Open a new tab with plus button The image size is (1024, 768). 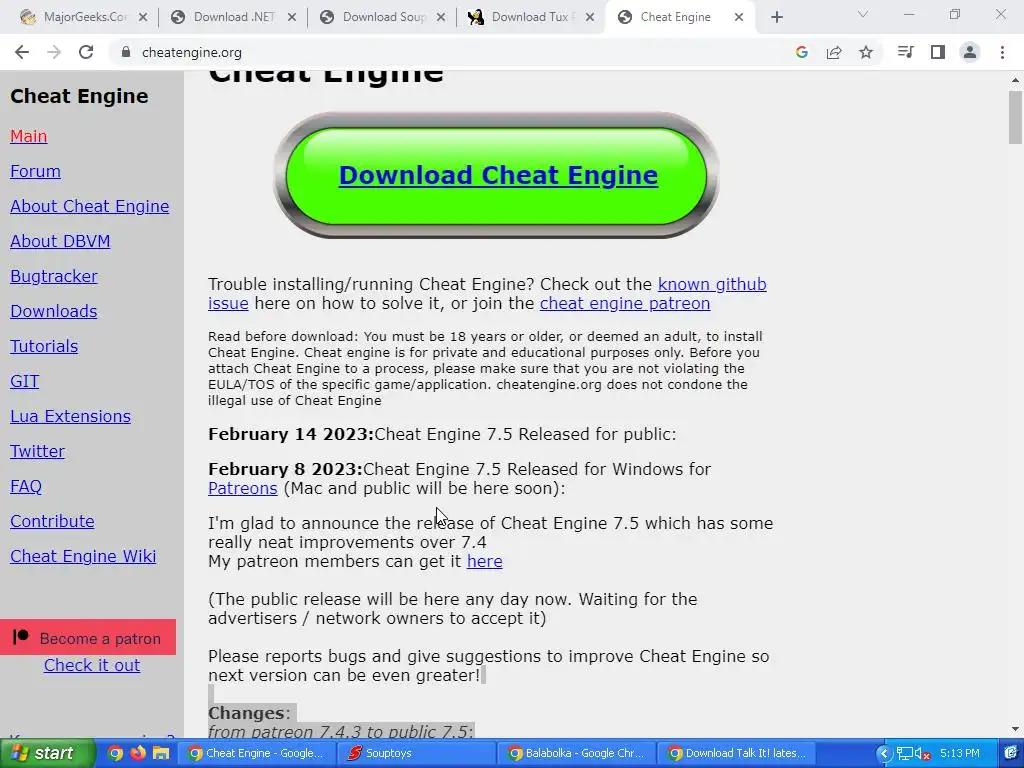pyautogui.click(x=776, y=17)
